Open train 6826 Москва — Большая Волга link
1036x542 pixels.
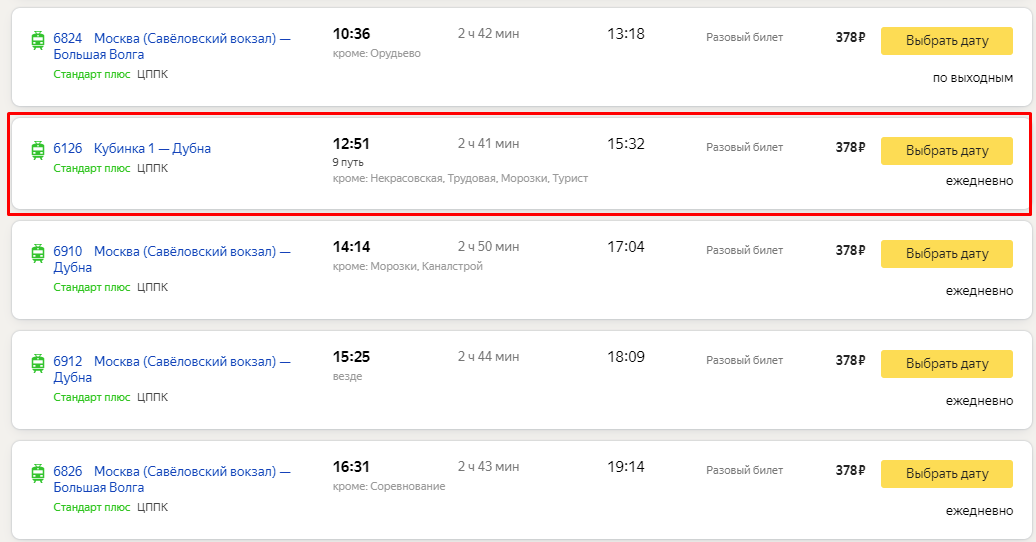[x=172, y=479]
